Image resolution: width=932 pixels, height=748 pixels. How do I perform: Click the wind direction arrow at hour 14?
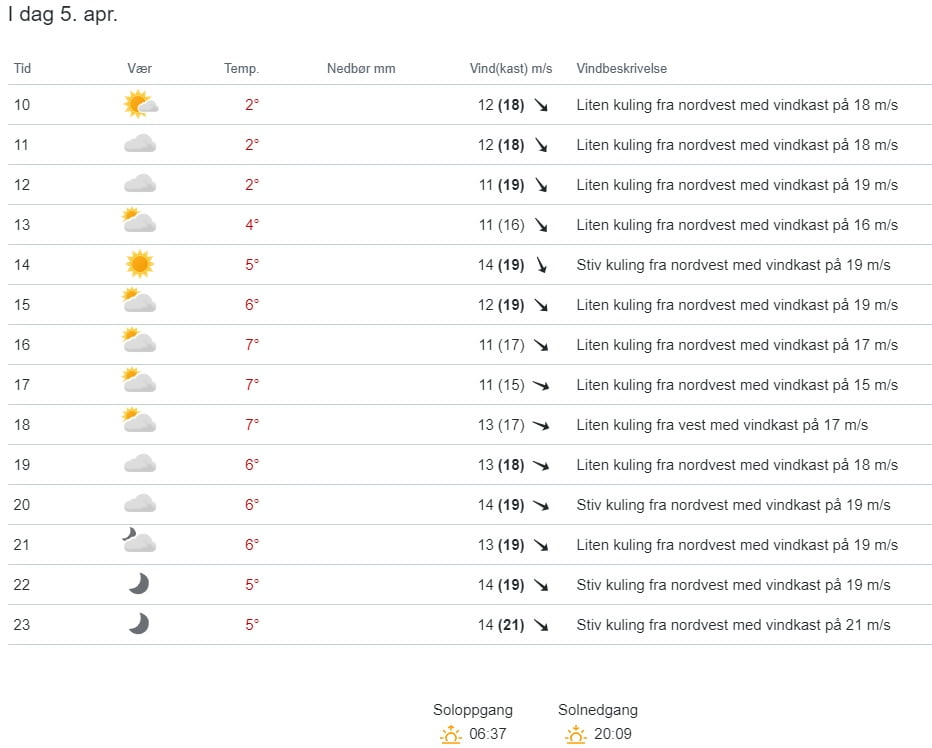pos(541,265)
